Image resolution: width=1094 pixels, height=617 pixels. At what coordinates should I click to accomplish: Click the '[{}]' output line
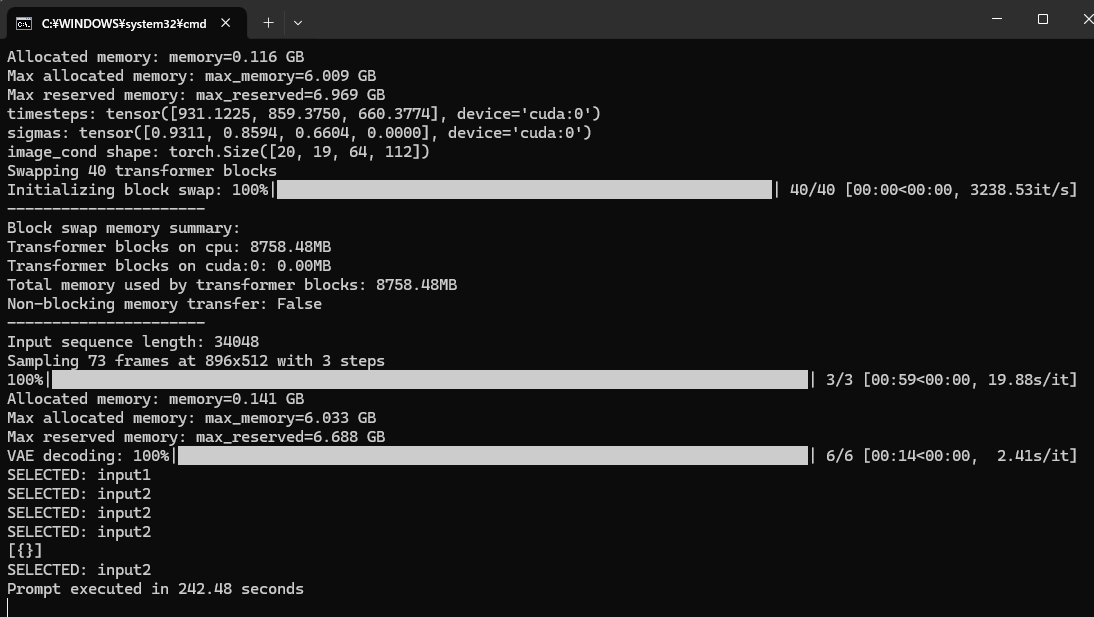(x=25, y=551)
